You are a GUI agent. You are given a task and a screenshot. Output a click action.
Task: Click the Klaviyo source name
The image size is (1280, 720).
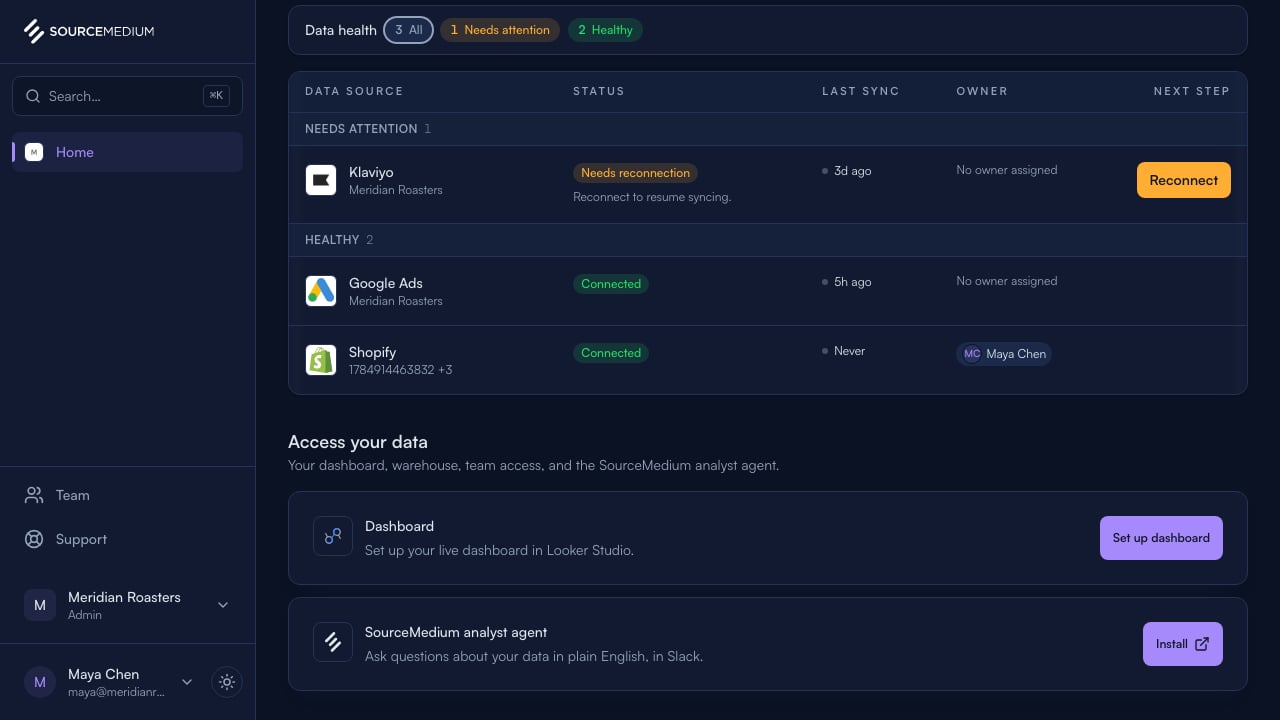click(x=371, y=172)
